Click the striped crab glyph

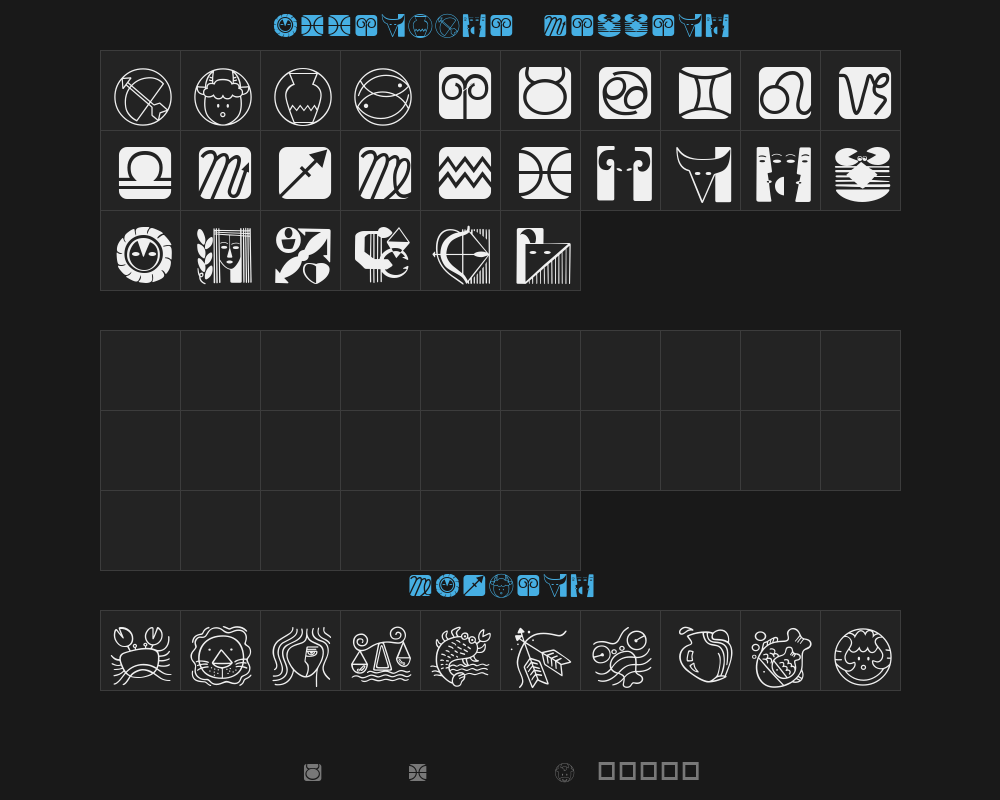pyautogui.click(x=861, y=171)
